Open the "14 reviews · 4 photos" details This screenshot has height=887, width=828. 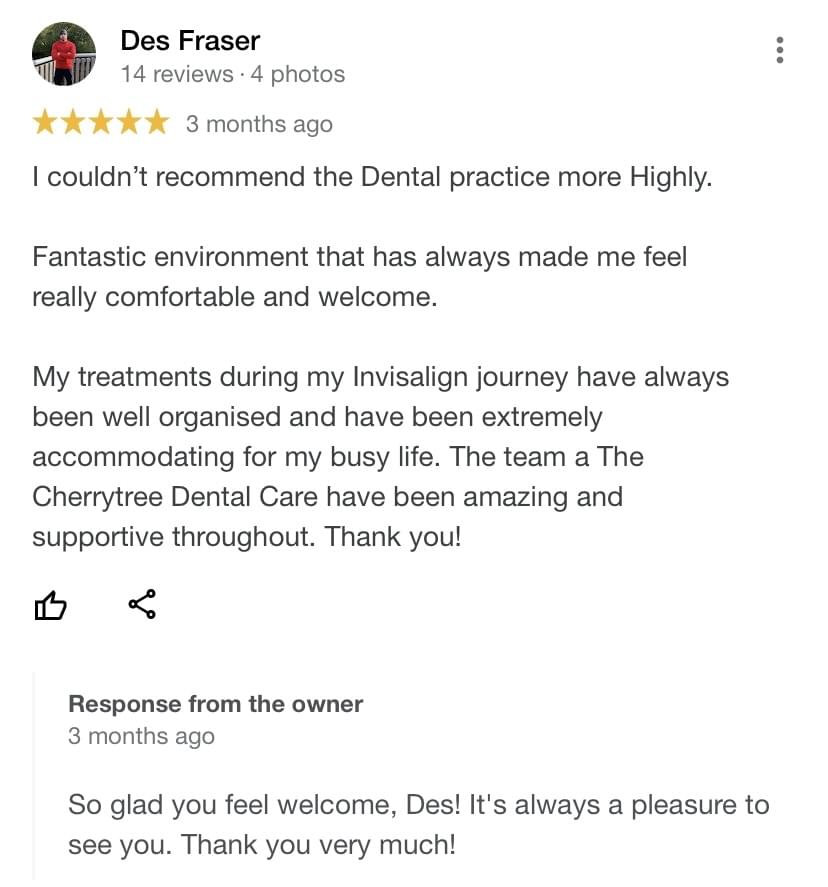[232, 74]
